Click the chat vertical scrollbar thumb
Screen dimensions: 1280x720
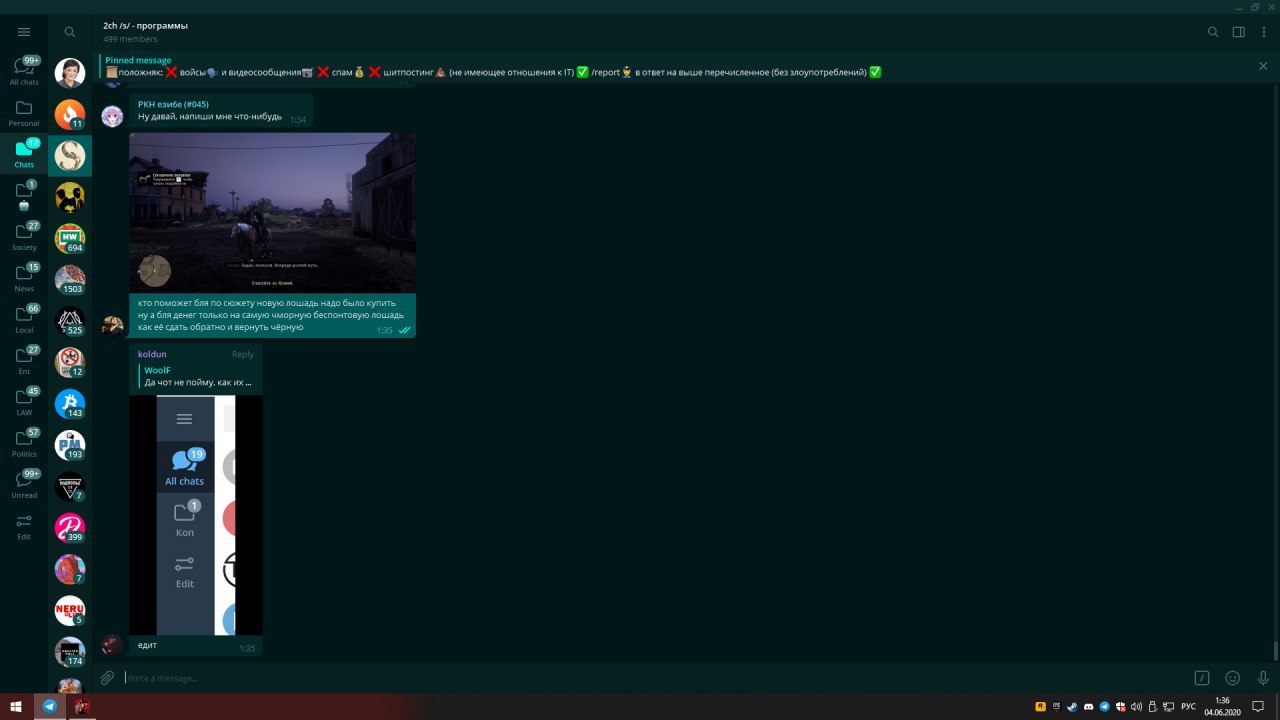point(1276,650)
